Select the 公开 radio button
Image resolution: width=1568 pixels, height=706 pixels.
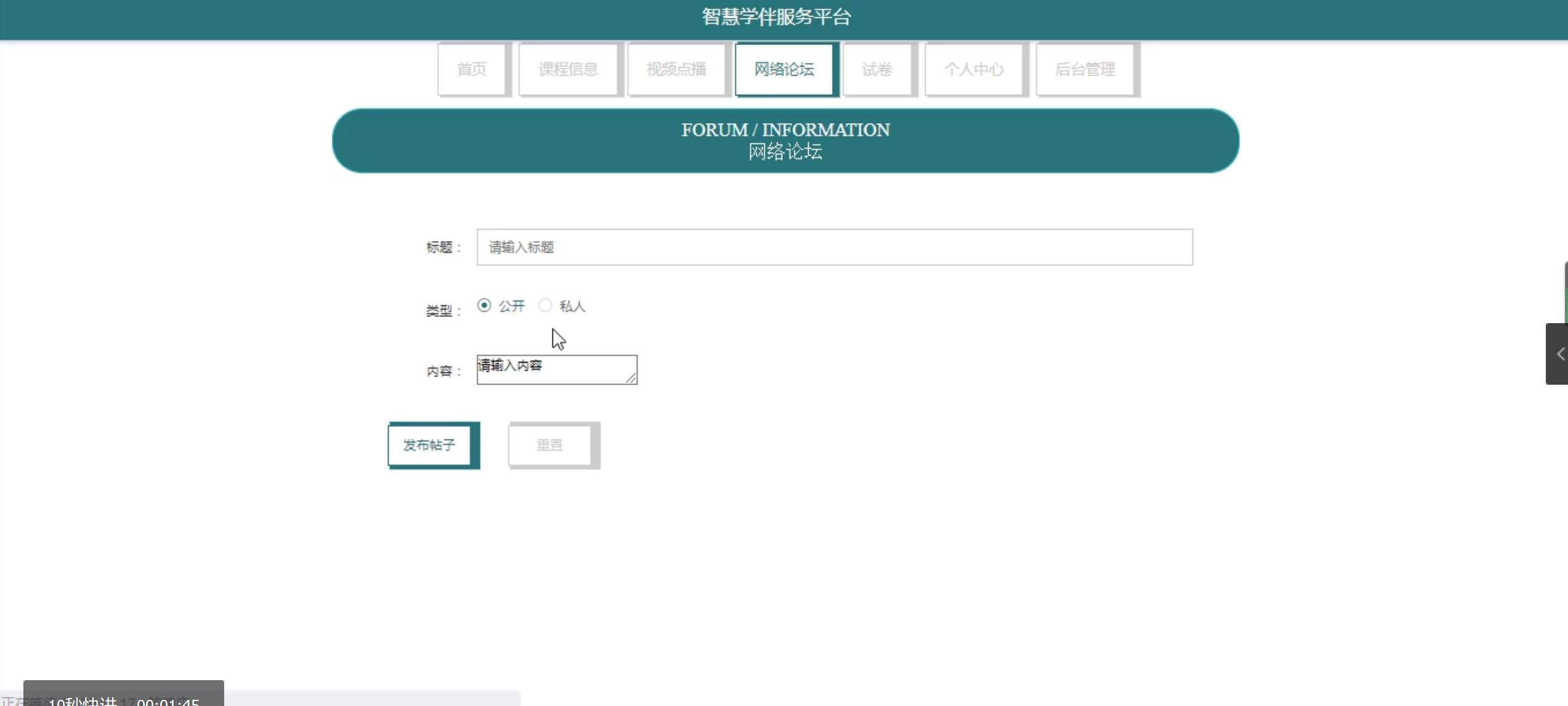(x=484, y=305)
